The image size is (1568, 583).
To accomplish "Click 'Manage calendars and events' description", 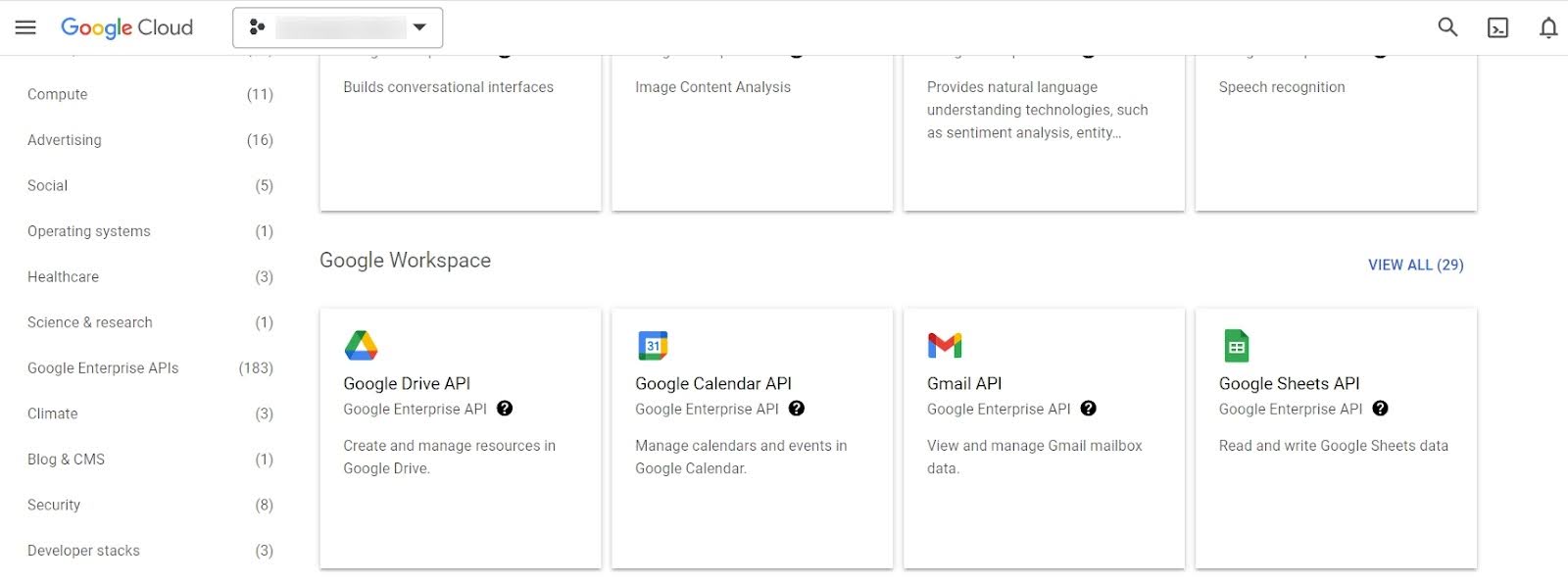I will [x=741, y=457].
